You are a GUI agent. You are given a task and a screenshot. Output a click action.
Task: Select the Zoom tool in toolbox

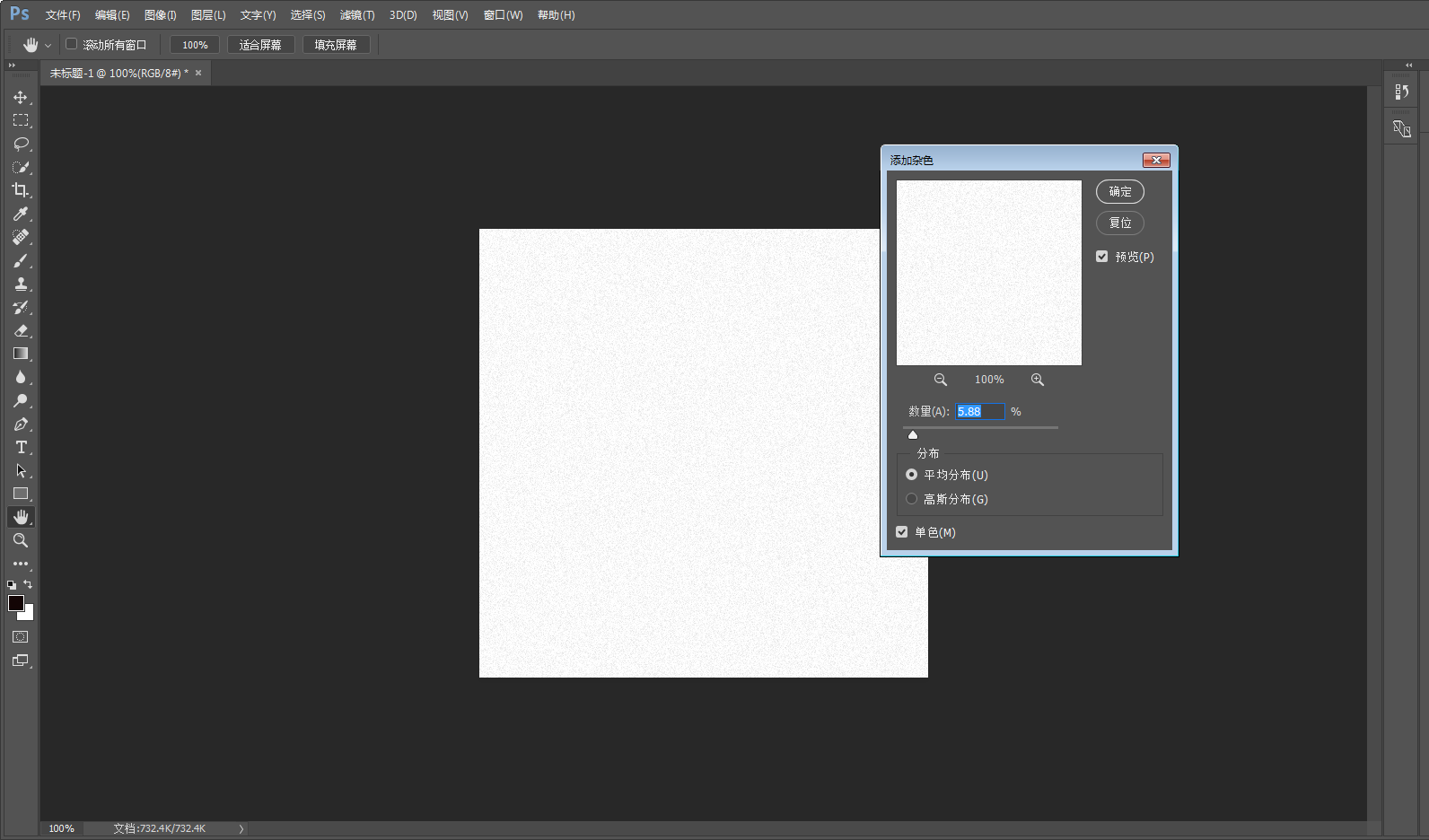pyautogui.click(x=21, y=540)
